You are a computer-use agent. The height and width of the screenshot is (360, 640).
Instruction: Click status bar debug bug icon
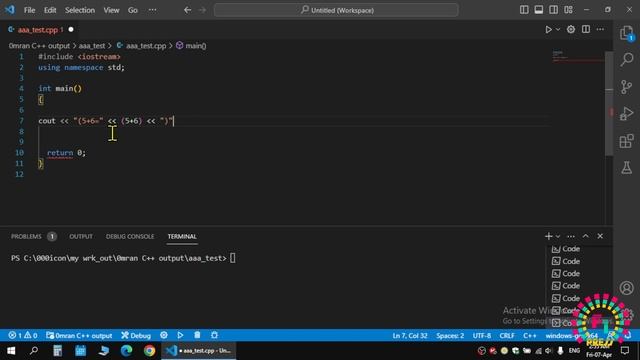214,335
